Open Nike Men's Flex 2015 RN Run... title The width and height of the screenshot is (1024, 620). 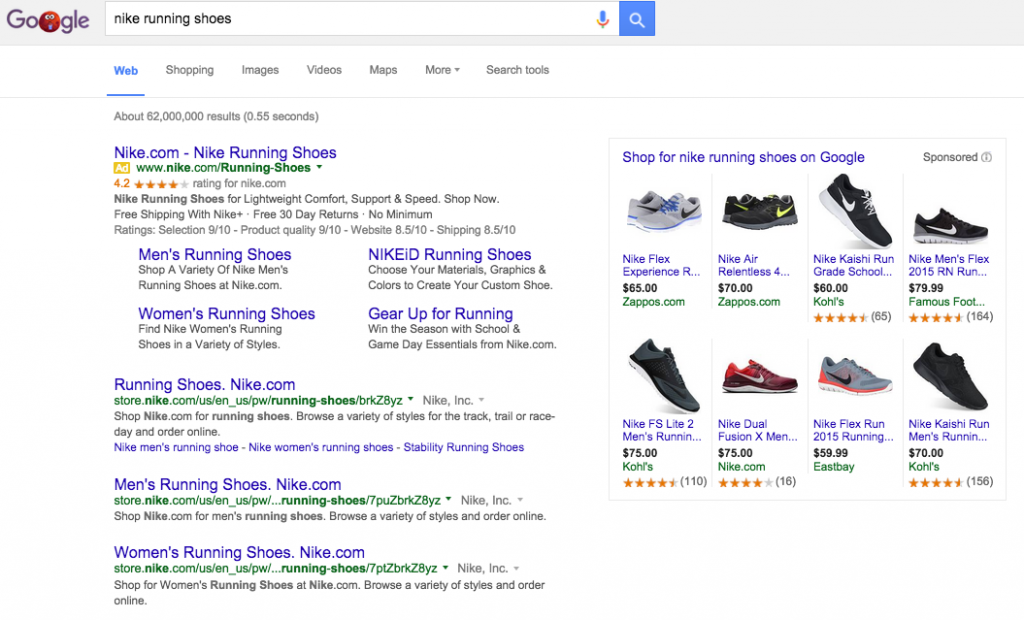(x=949, y=265)
